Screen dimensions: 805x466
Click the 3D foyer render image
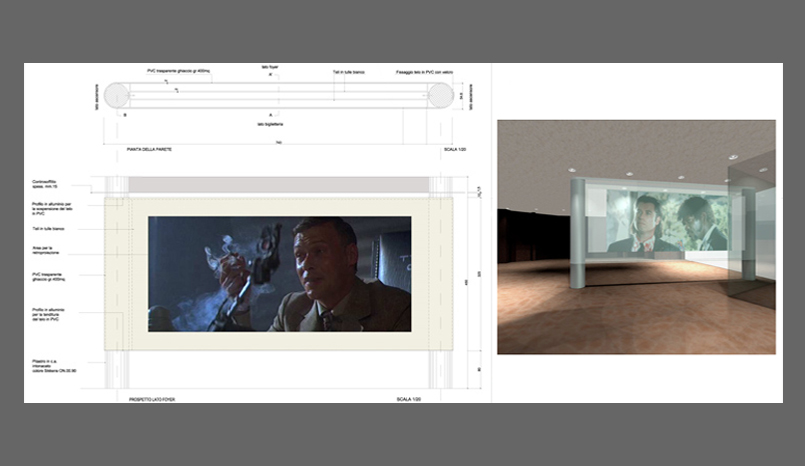click(636, 237)
